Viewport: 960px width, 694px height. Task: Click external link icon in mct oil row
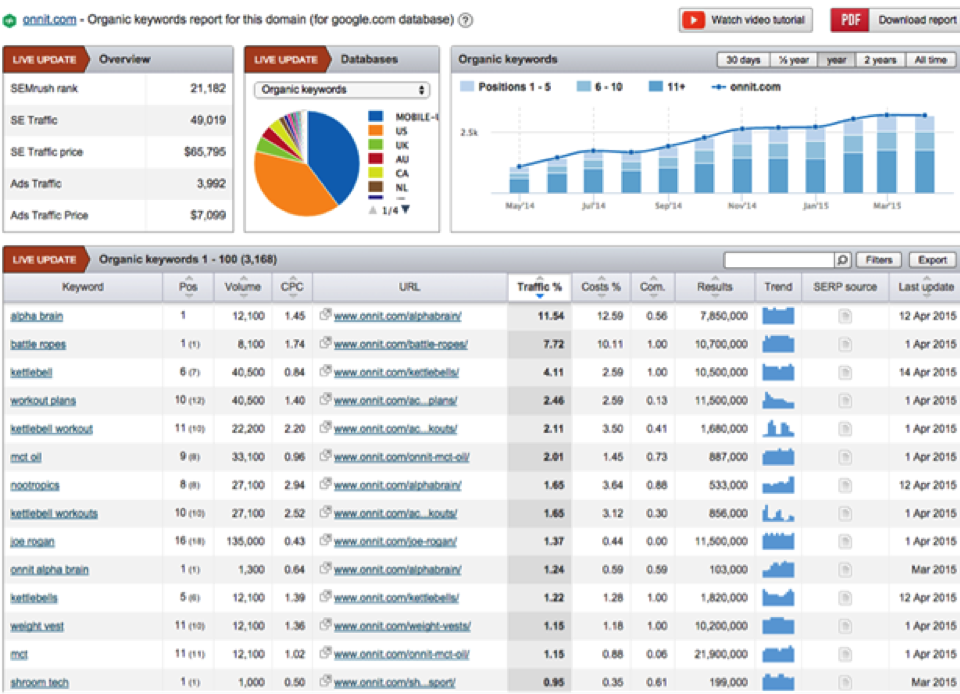coord(326,455)
